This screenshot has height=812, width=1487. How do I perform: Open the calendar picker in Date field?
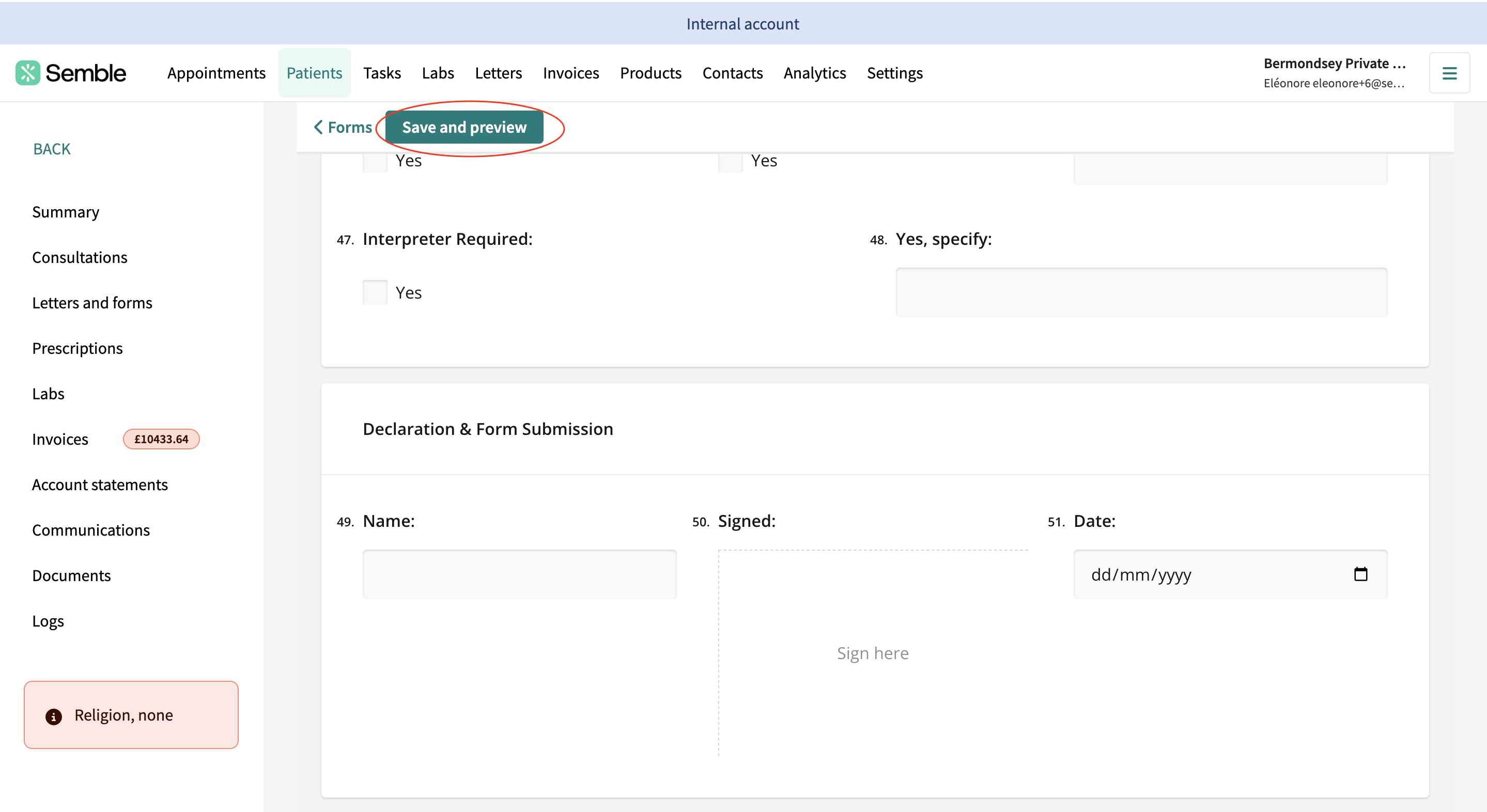click(x=1360, y=574)
